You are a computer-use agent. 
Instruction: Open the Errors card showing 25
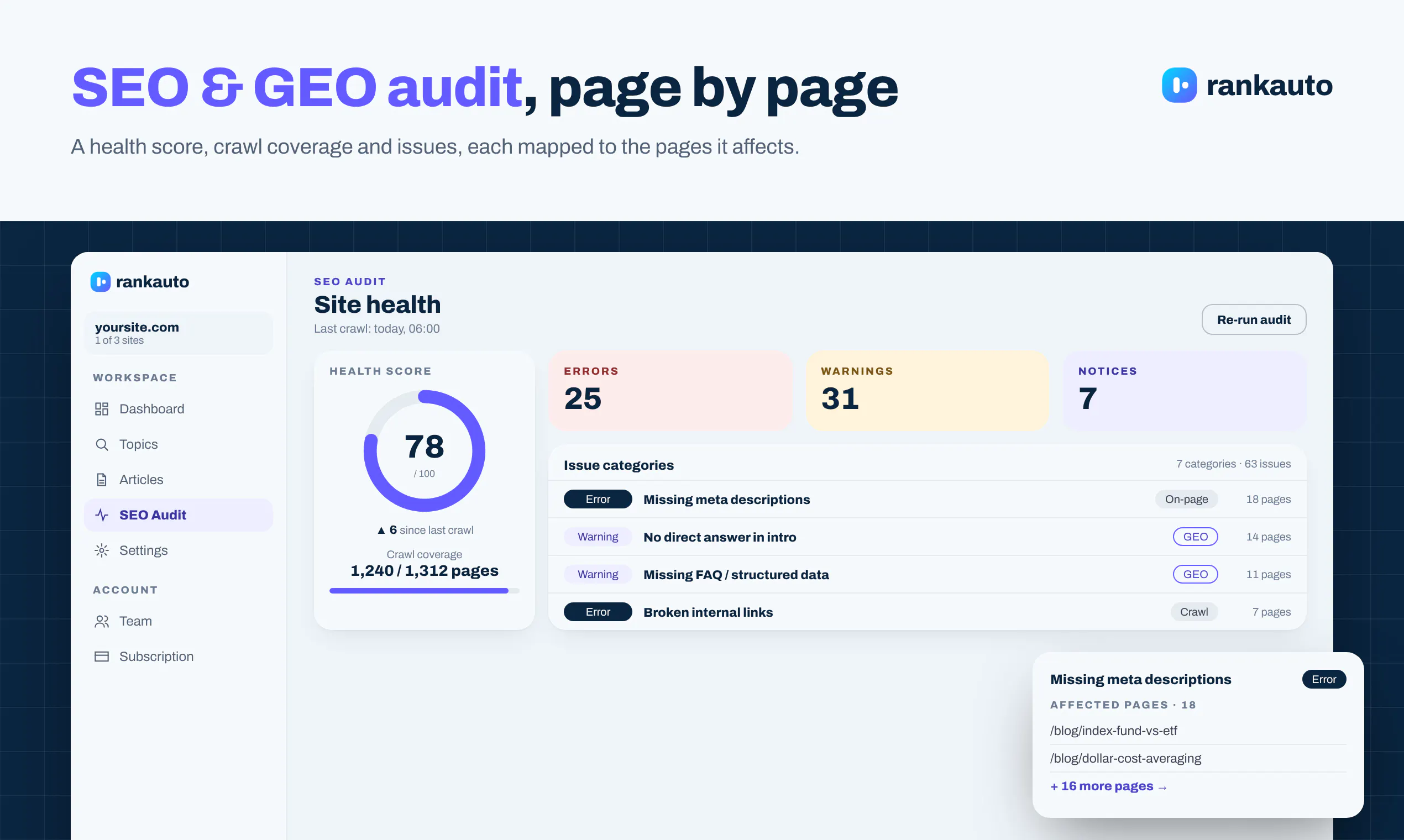[670, 390]
